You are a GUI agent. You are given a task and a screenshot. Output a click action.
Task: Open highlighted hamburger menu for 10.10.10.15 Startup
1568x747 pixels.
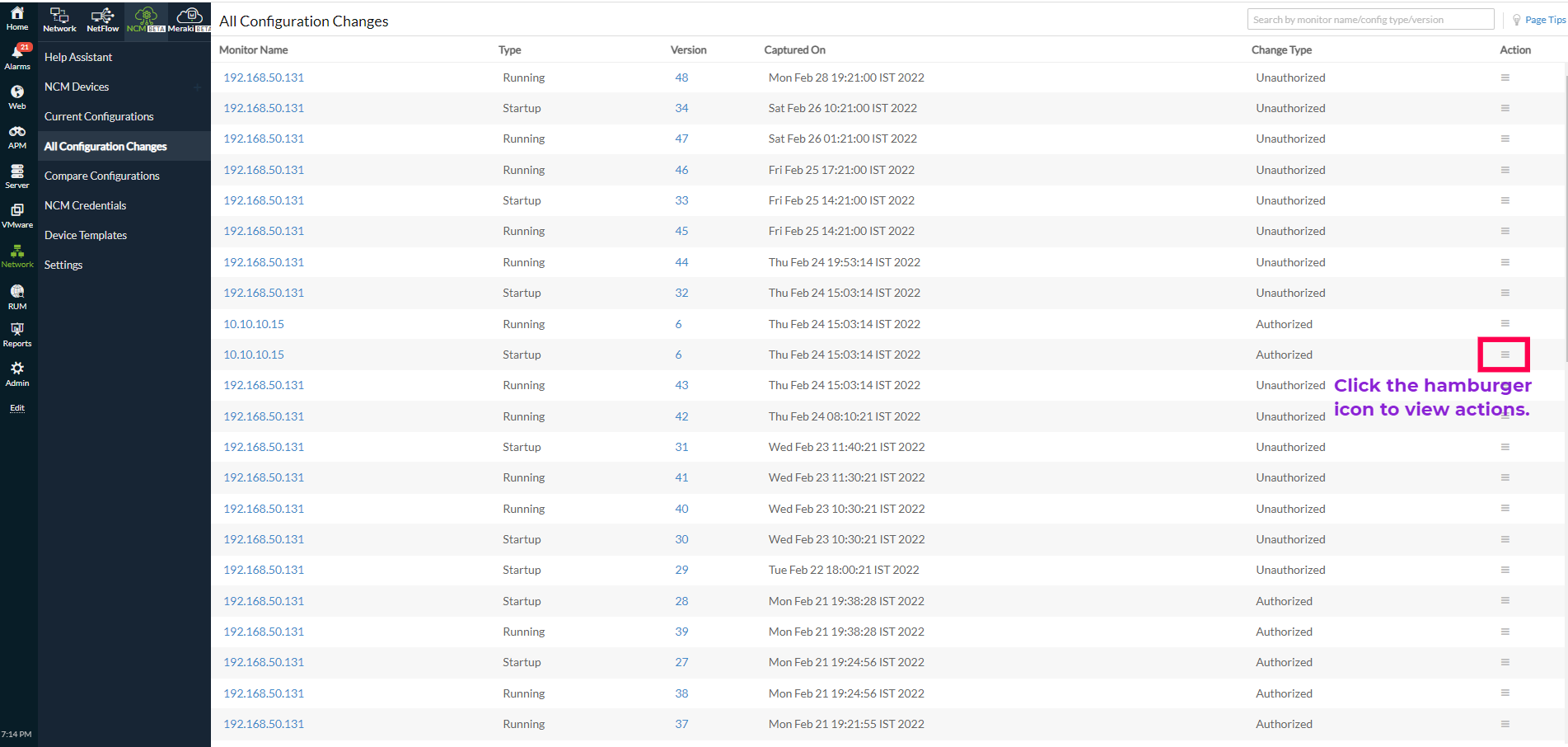point(1505,355)
